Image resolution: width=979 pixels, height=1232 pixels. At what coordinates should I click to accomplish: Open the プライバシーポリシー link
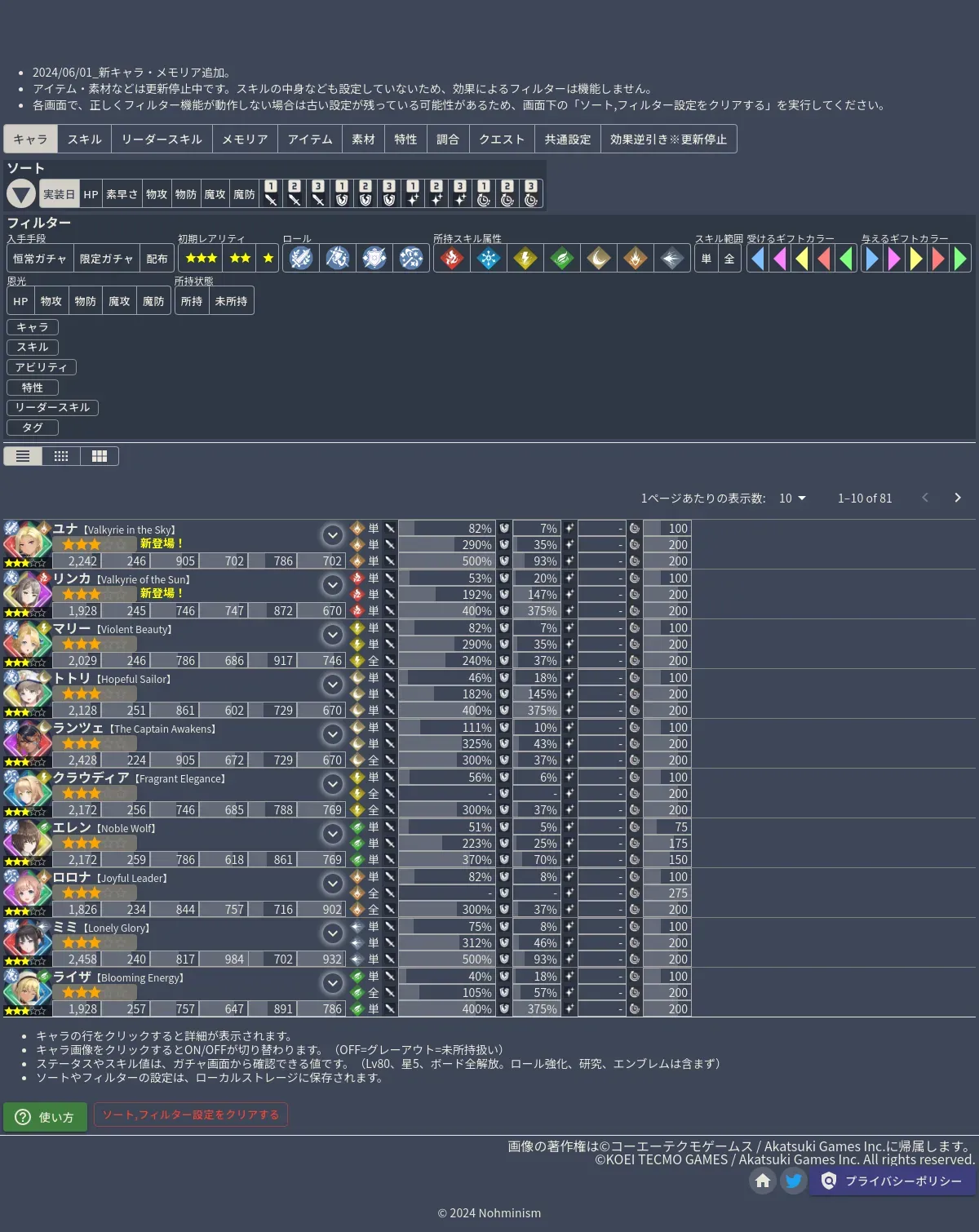893,1181
